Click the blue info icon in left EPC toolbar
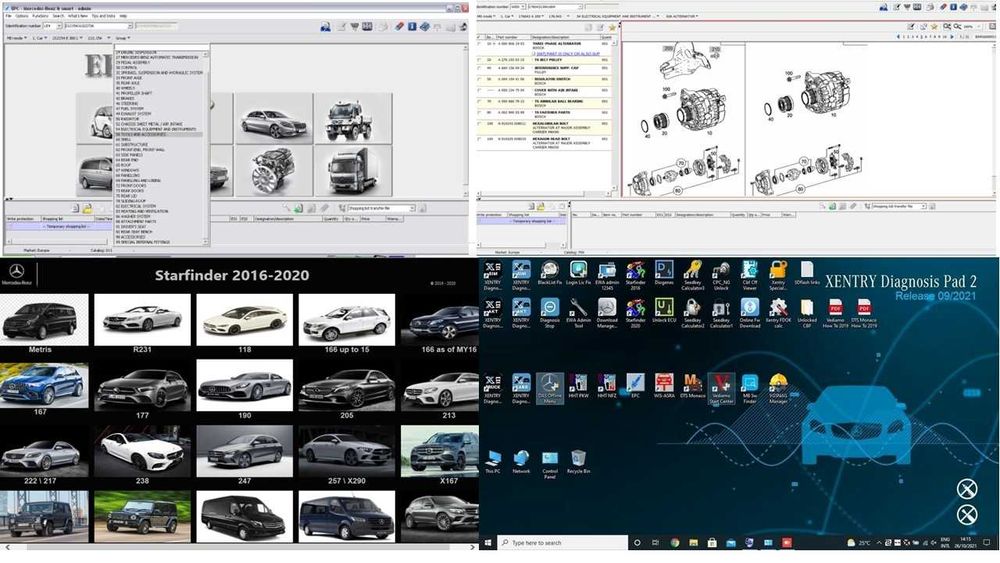This screenshot has width=1000, height=563. tap(412, 27)
